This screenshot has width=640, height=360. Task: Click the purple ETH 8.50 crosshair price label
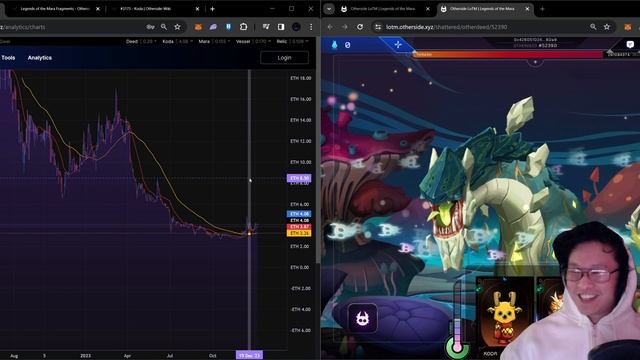click(x=299, y=178)
